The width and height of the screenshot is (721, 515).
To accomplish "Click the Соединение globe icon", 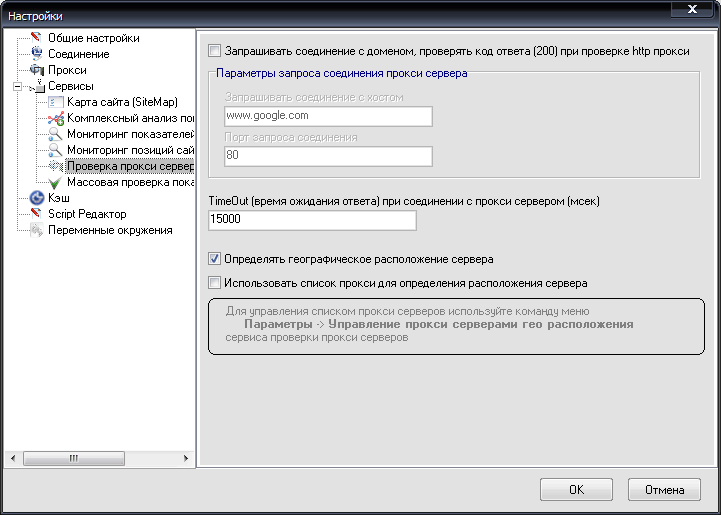I will [x=37, y=54].
